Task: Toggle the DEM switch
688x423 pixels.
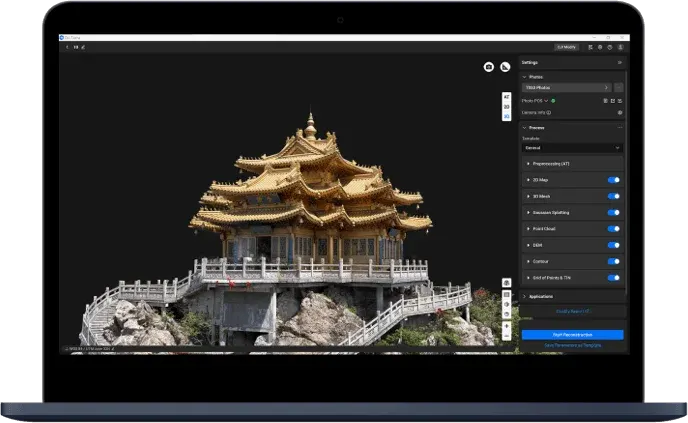Action: [613, 245]
